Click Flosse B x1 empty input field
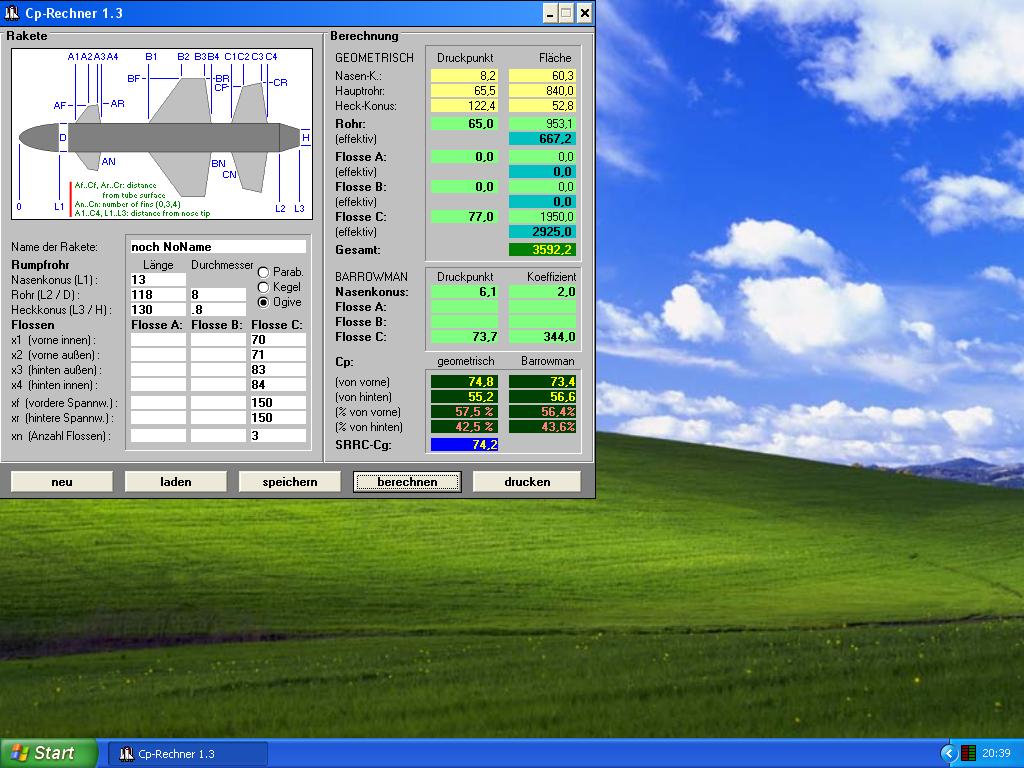 coord(218,340)
